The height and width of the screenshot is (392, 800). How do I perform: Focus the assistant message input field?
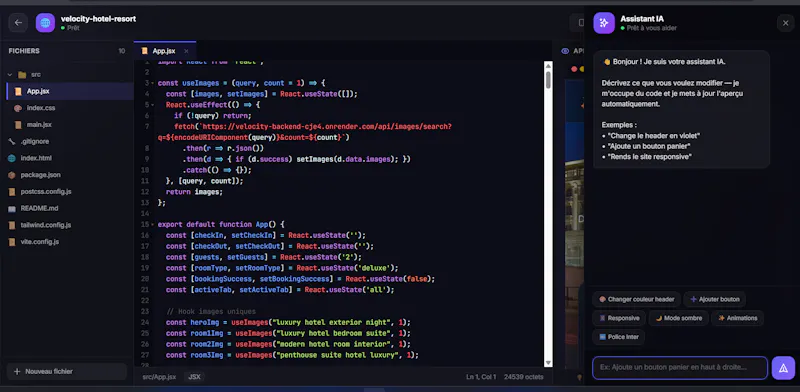680,368
